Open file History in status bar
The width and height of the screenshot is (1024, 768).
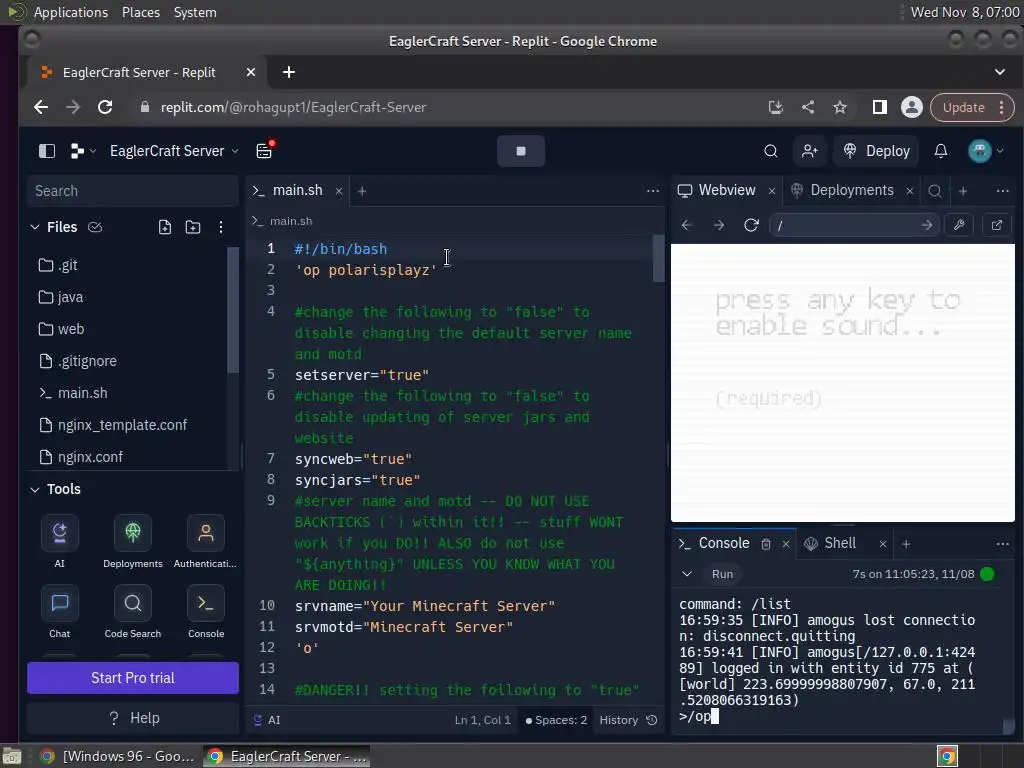(x=628, y=720)
